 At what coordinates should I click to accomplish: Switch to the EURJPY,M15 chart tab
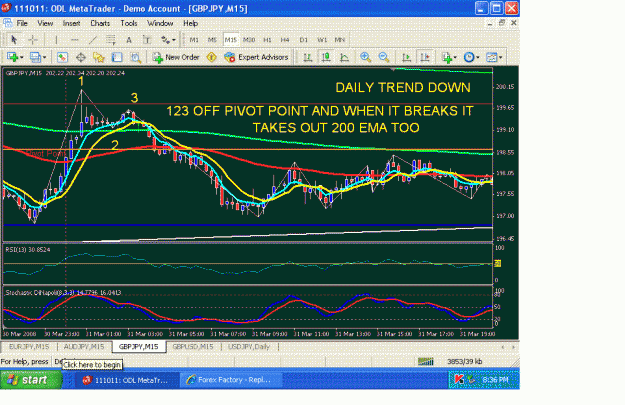click(29, 347)
